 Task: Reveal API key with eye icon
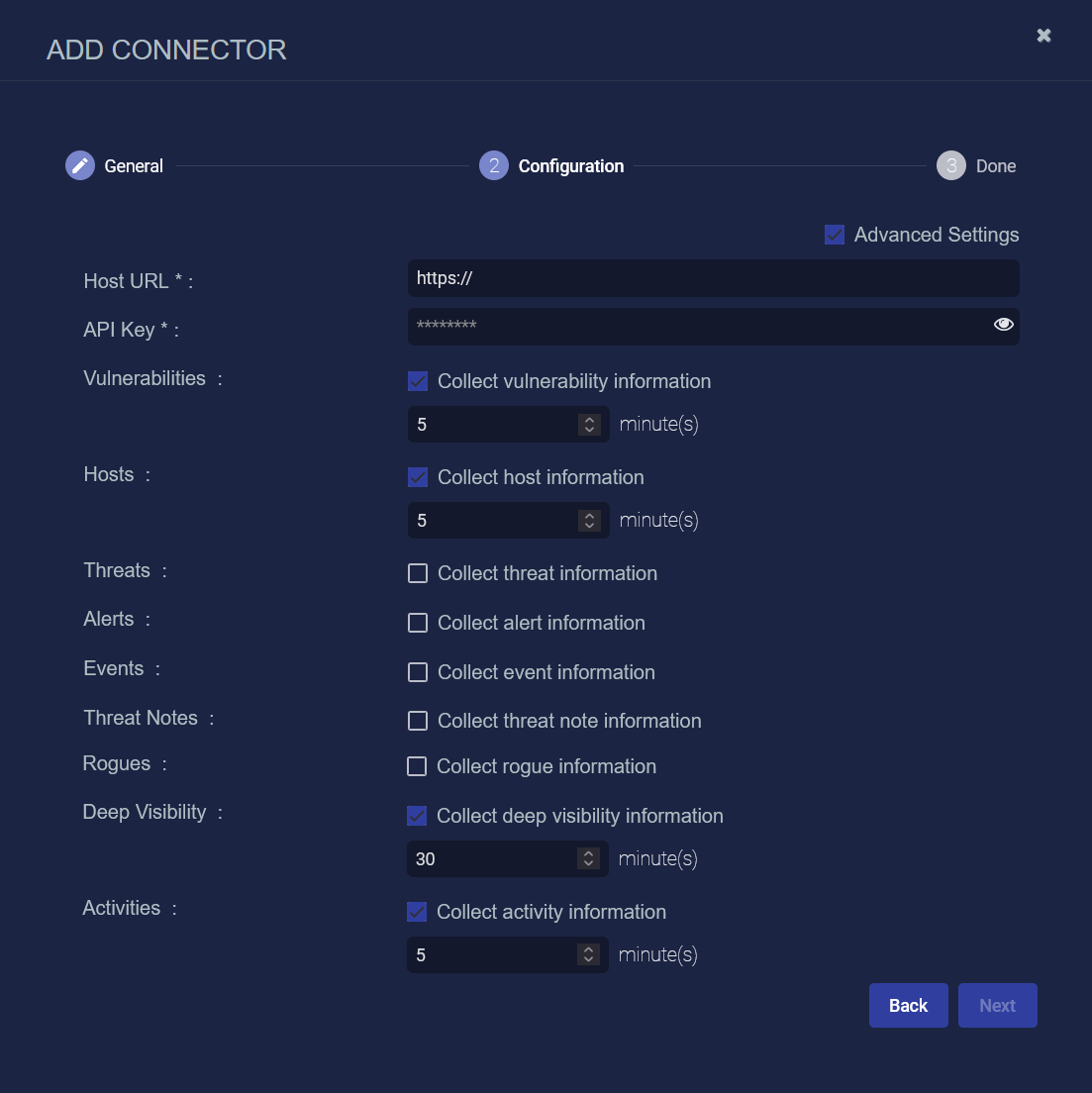coord(1003,325)
